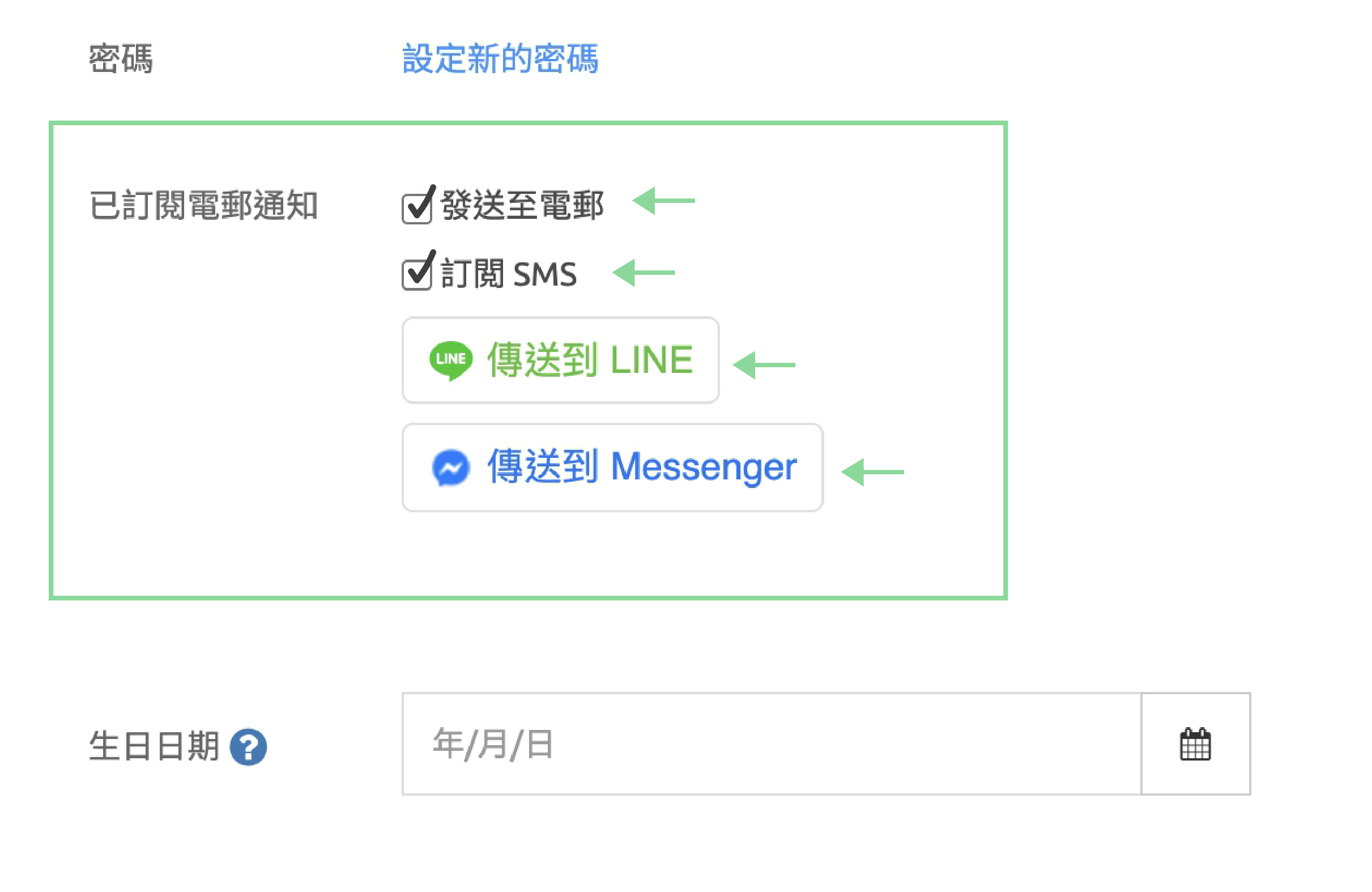Click the 生日日期 help question mark
The height and width of the screenshot is (892, 1372).
tap(248, 747)
